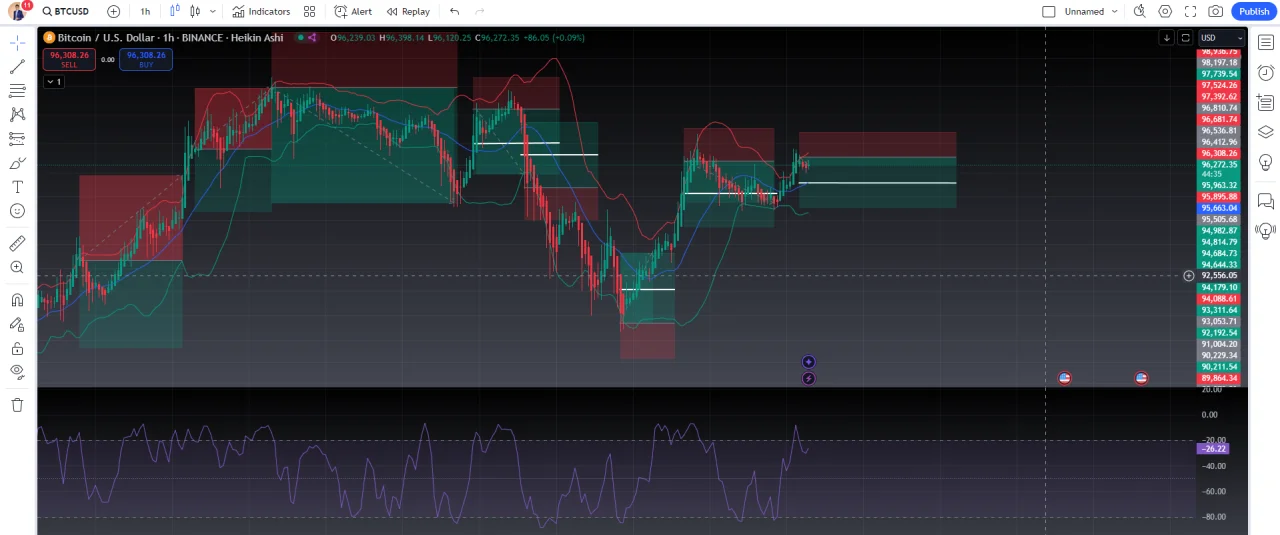Create an Alert from the top toolbar
This screenshot has width=1280, height=535.
click(x=353, y=12)
